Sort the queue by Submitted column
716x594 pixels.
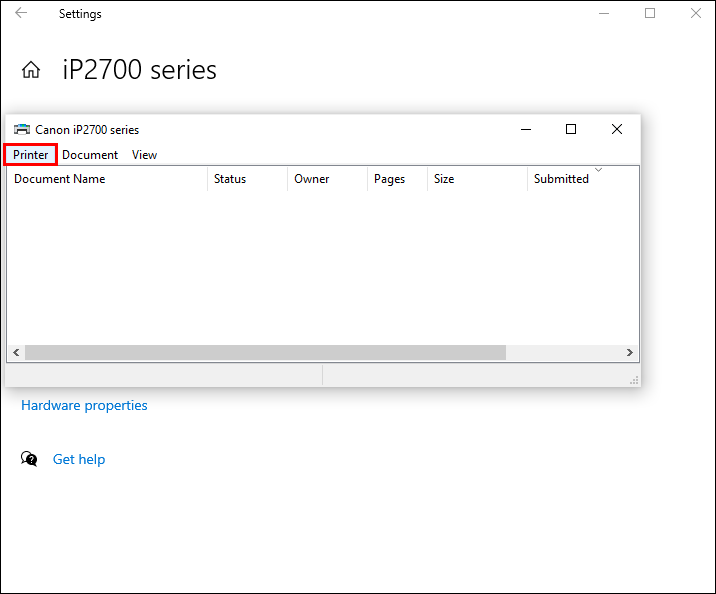(561, 179)
